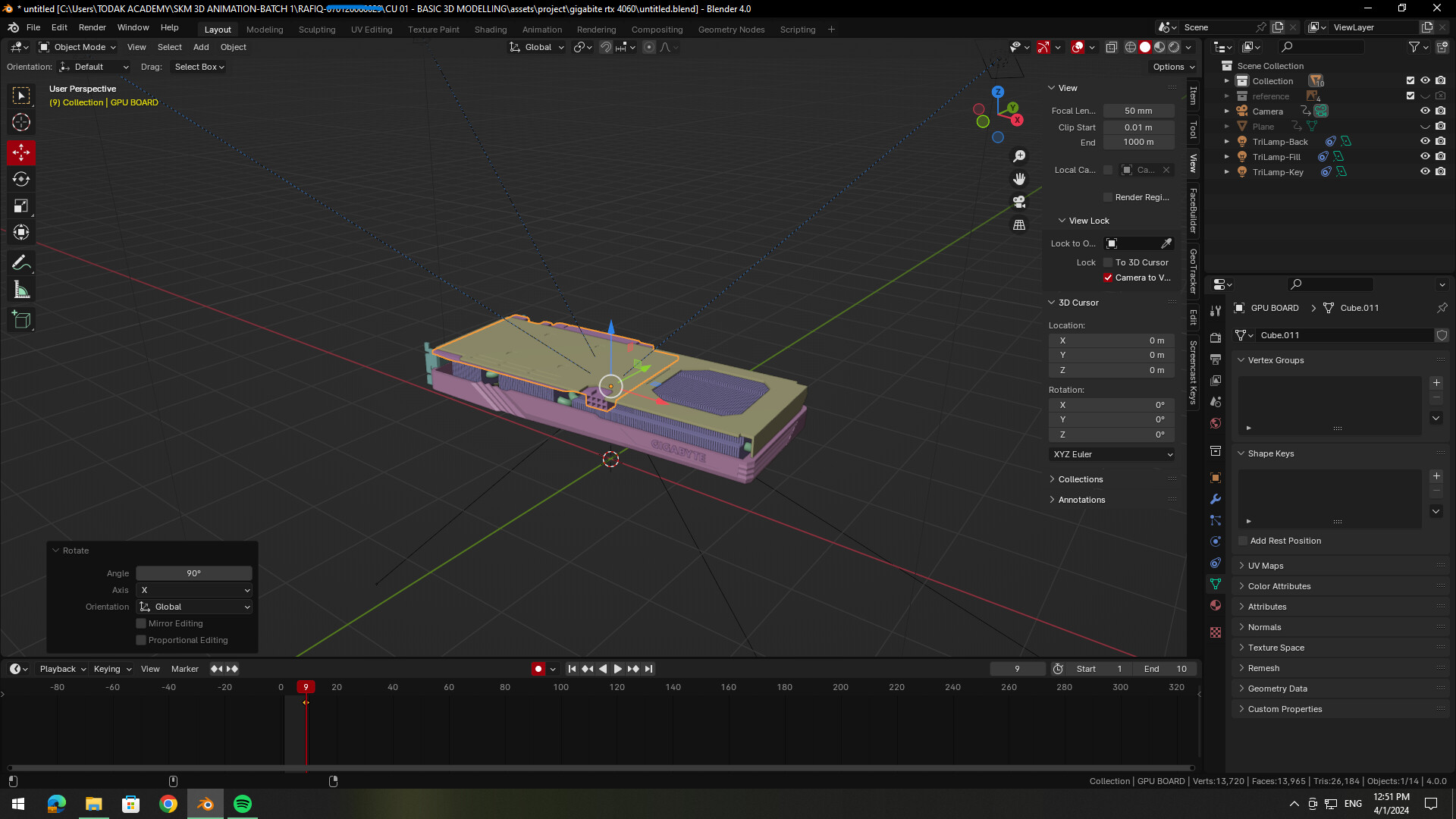
Task: Select the Add Cube tool
Action: (21, 320)
